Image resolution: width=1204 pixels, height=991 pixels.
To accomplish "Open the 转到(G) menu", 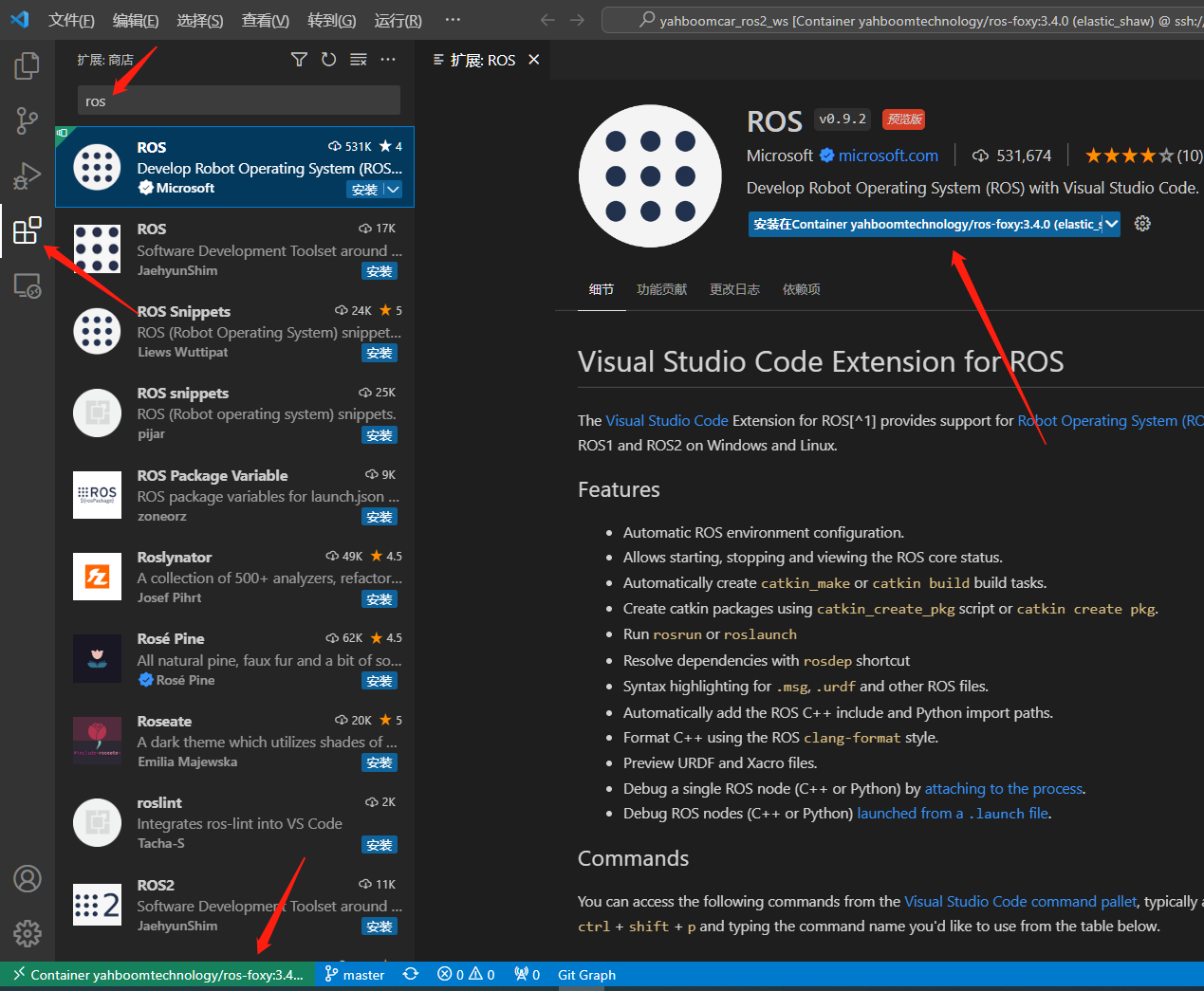I will (x=332, y=20).
